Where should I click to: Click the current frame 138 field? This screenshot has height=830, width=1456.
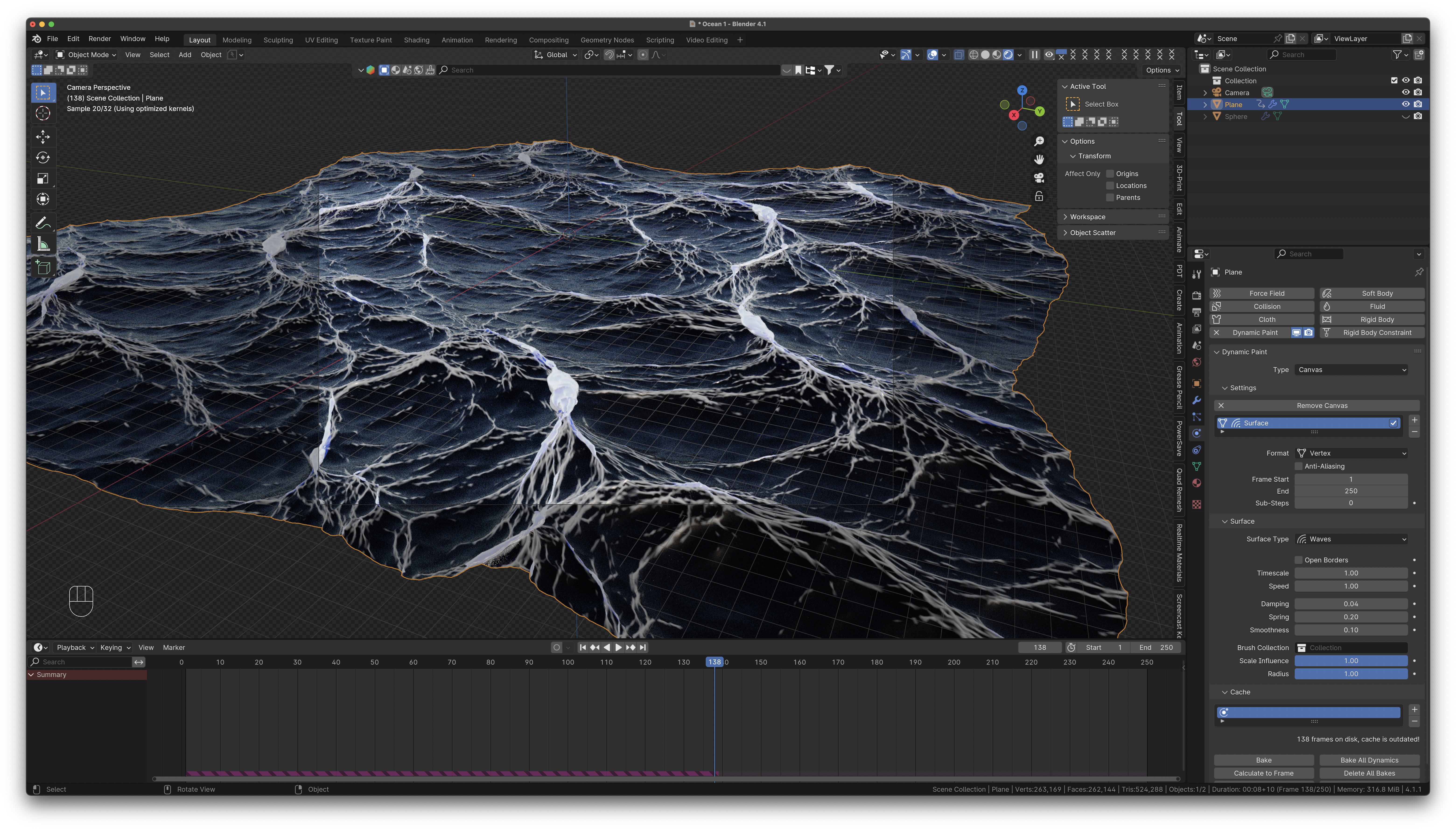click(x=1040, y=648)
